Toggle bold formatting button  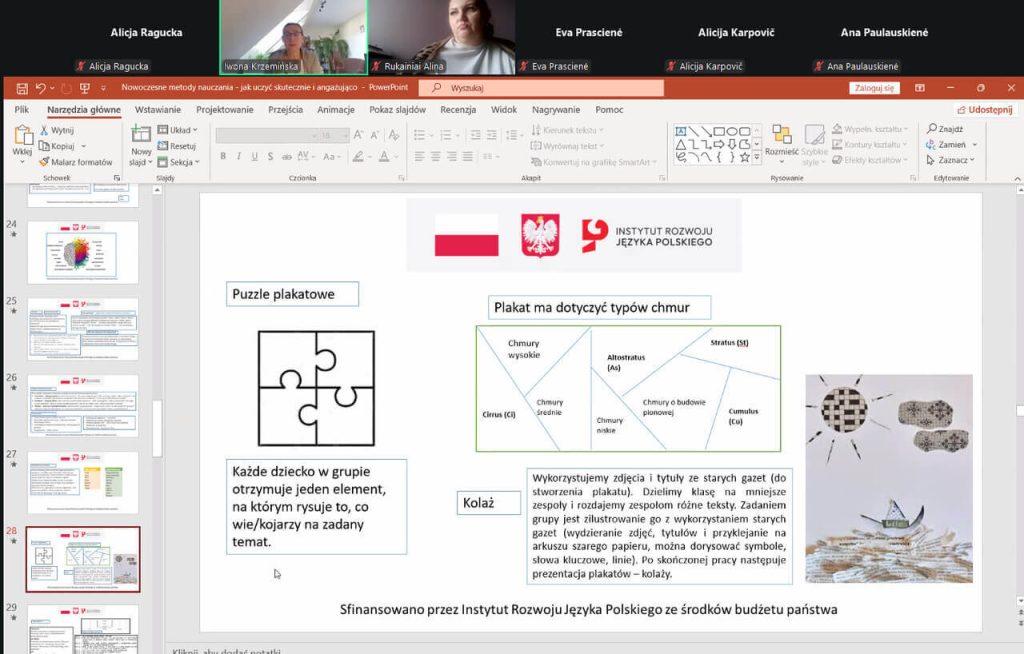coord(223,156)
